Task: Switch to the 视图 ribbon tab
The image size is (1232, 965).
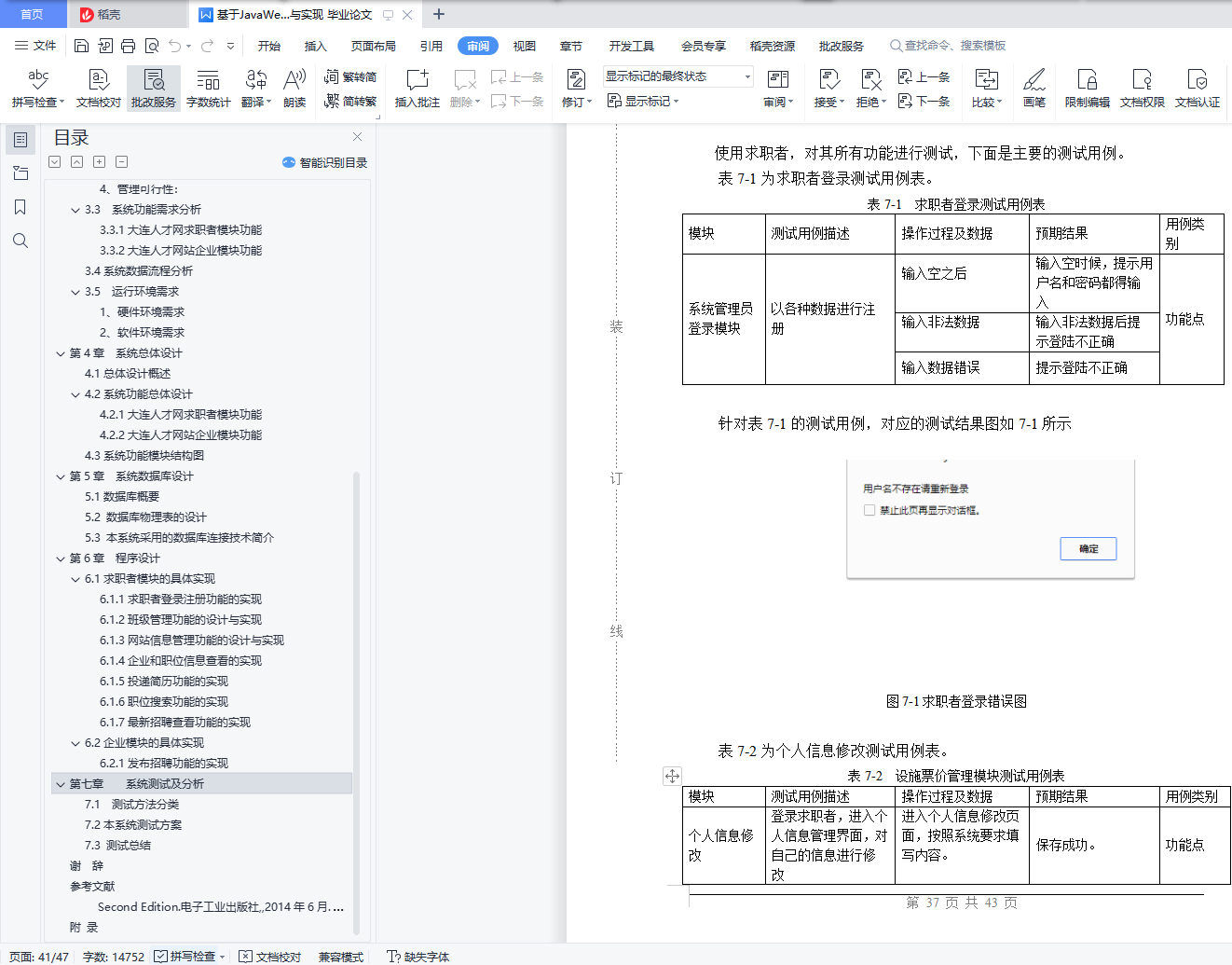Action: point(525,46)
